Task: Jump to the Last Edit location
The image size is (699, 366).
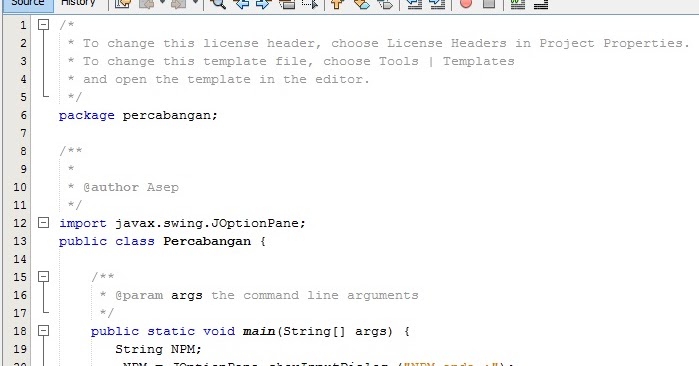Action: point(123,4)
